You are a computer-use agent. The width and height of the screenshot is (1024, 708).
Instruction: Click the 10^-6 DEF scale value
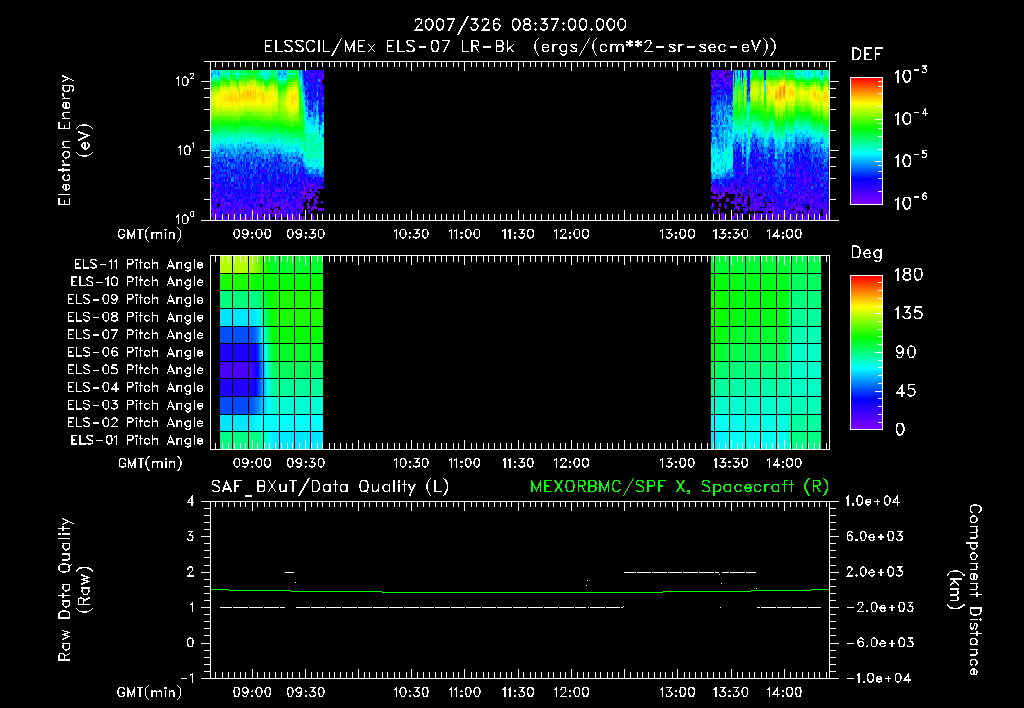910,202
